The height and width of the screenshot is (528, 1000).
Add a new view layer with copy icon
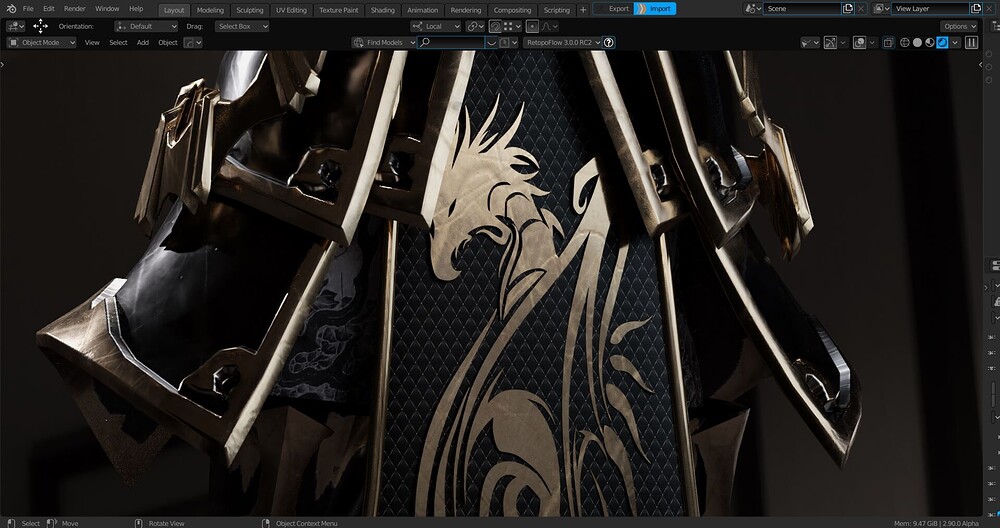[975, 9]
